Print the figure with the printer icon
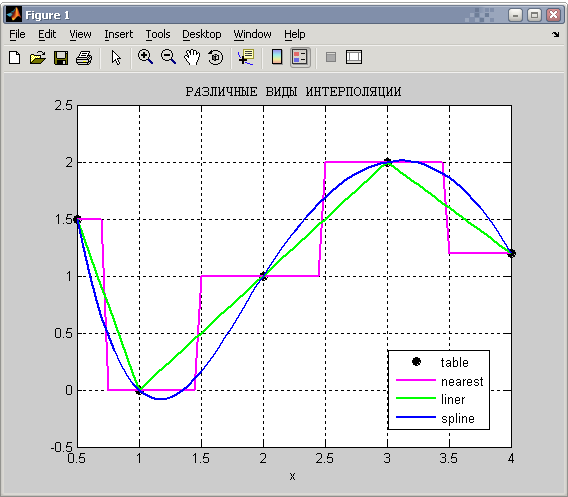This screenshot has height=497, width=568. 84,58
